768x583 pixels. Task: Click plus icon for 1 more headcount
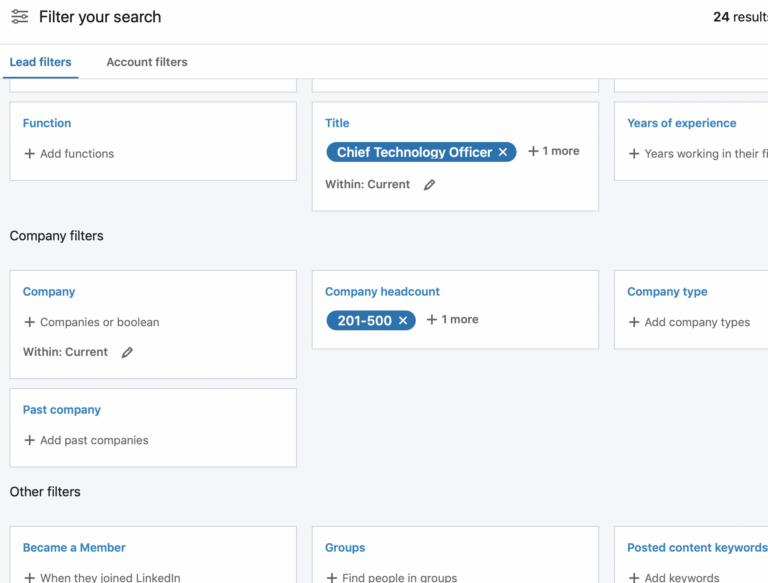click(432, 320)
